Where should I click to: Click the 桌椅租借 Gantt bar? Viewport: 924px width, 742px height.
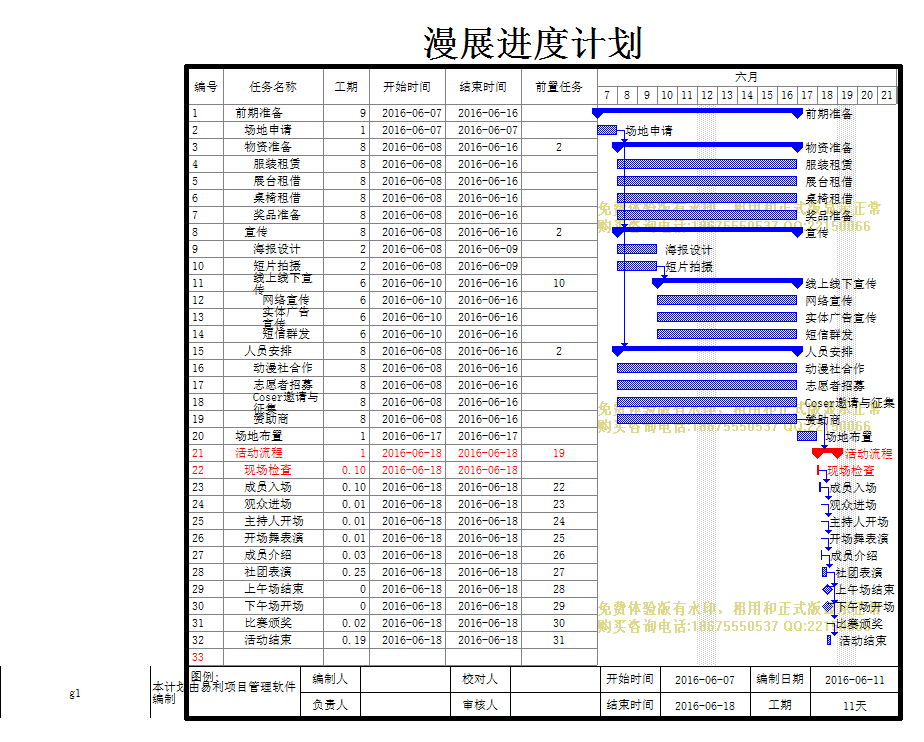coord(707,198)
